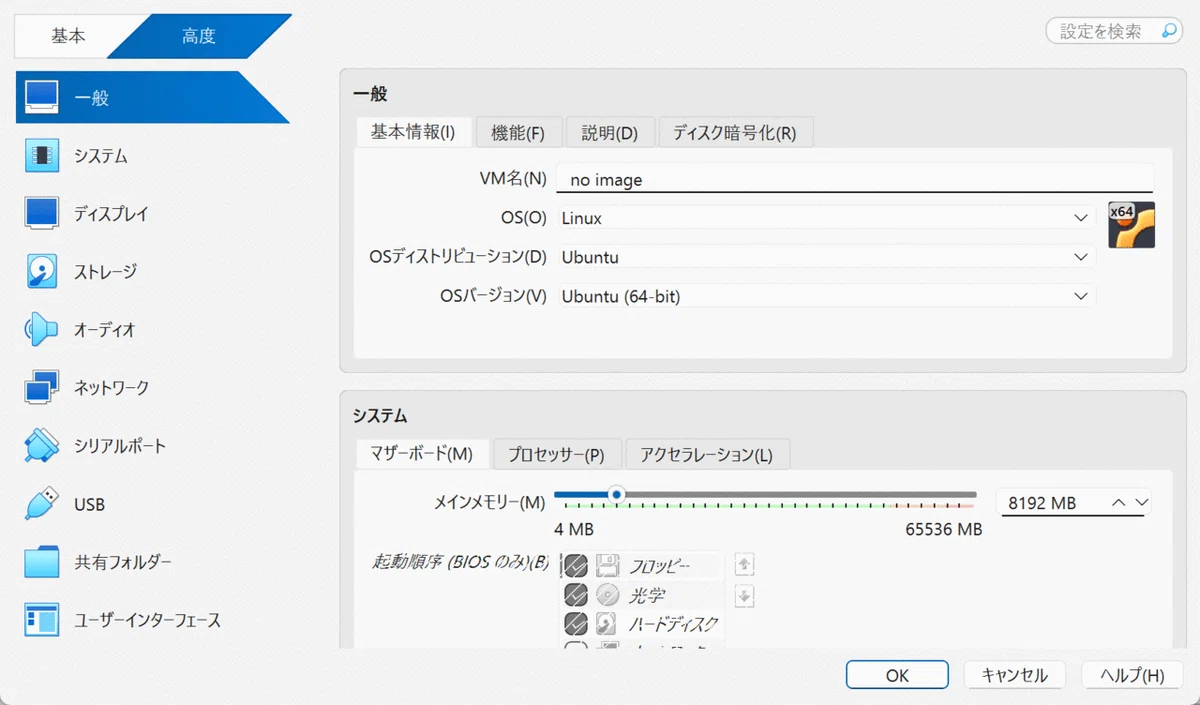Click the x64 OS type logo
Screen dimensions: 1200x705
pos(1131,224)
